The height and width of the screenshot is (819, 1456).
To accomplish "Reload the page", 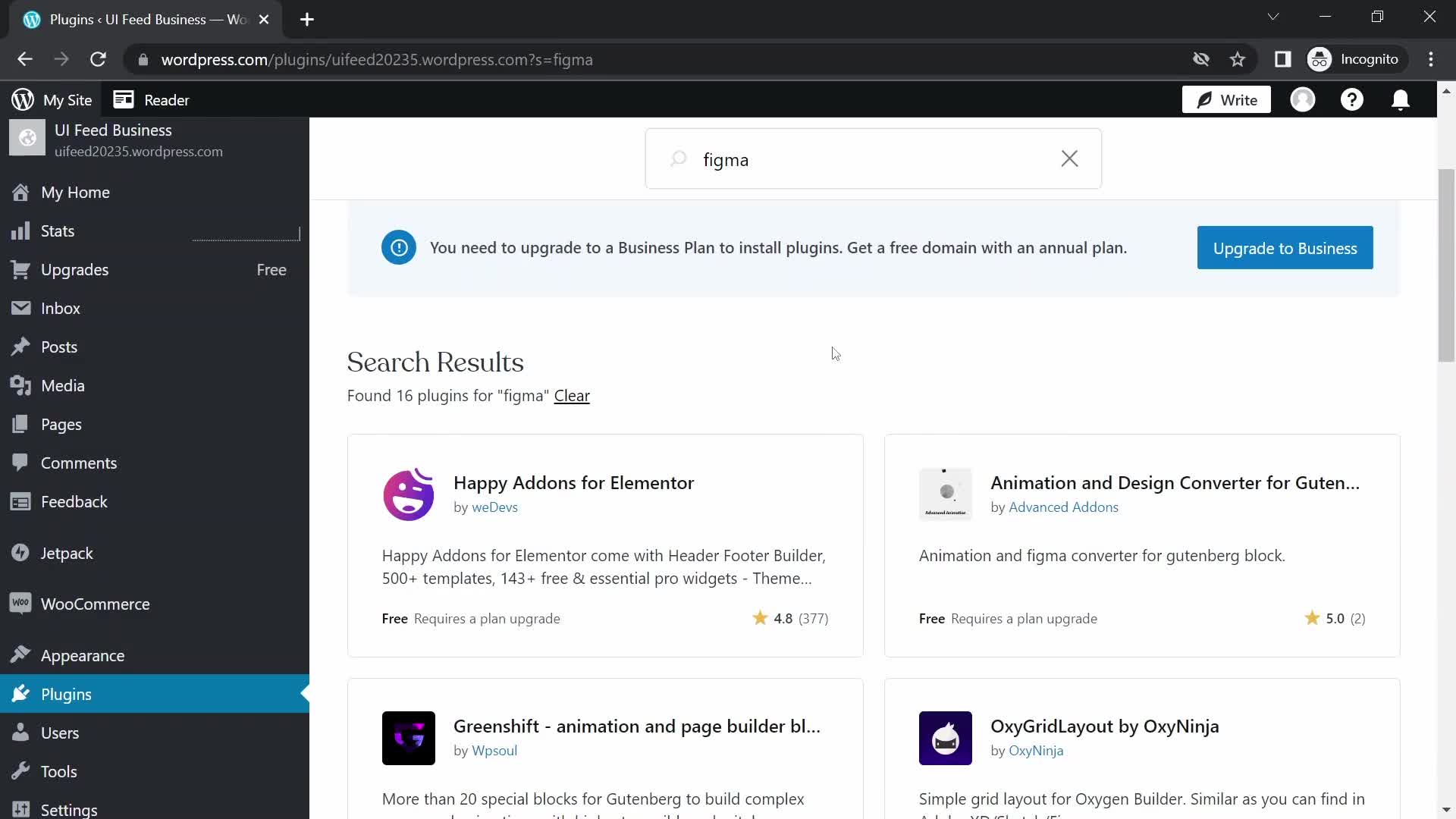I will [x=98, y=59].
